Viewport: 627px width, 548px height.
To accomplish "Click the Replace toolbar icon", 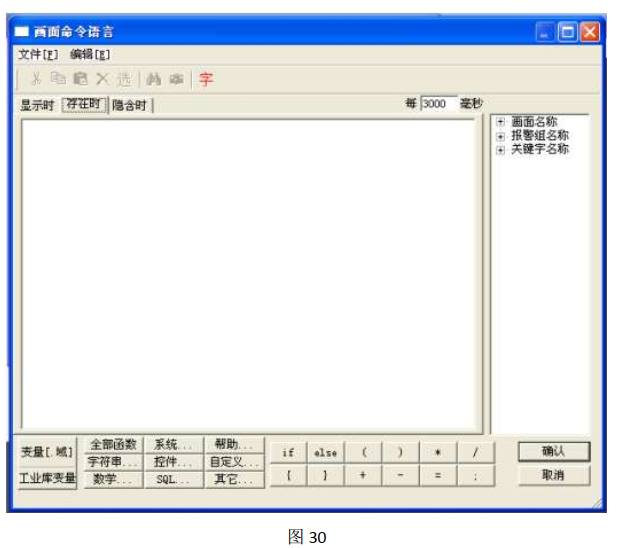I will 176,79.
